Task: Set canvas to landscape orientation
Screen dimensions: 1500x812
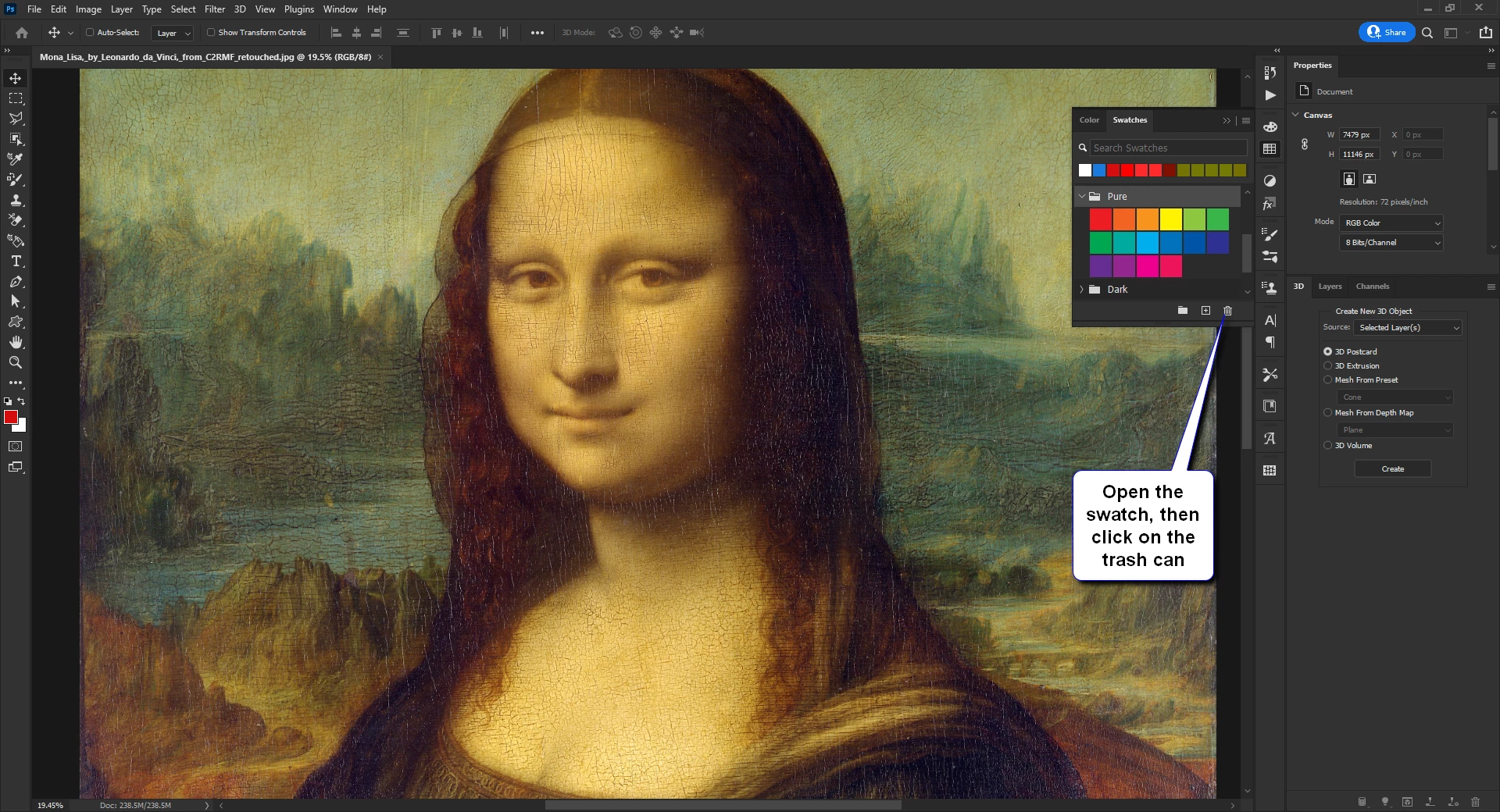Action: coord(1370,179)
